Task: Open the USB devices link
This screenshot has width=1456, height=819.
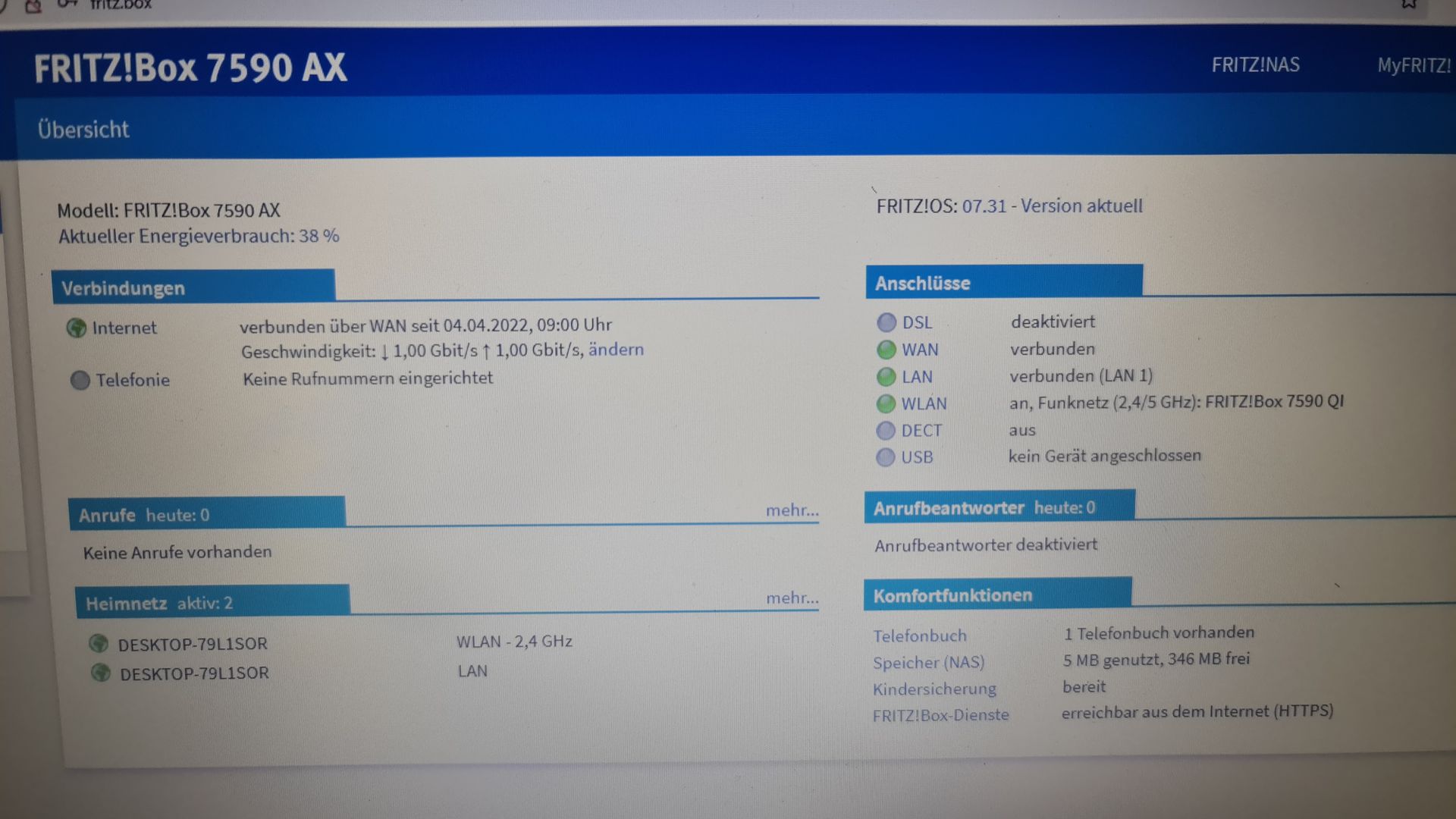Action: click(917, 457)
